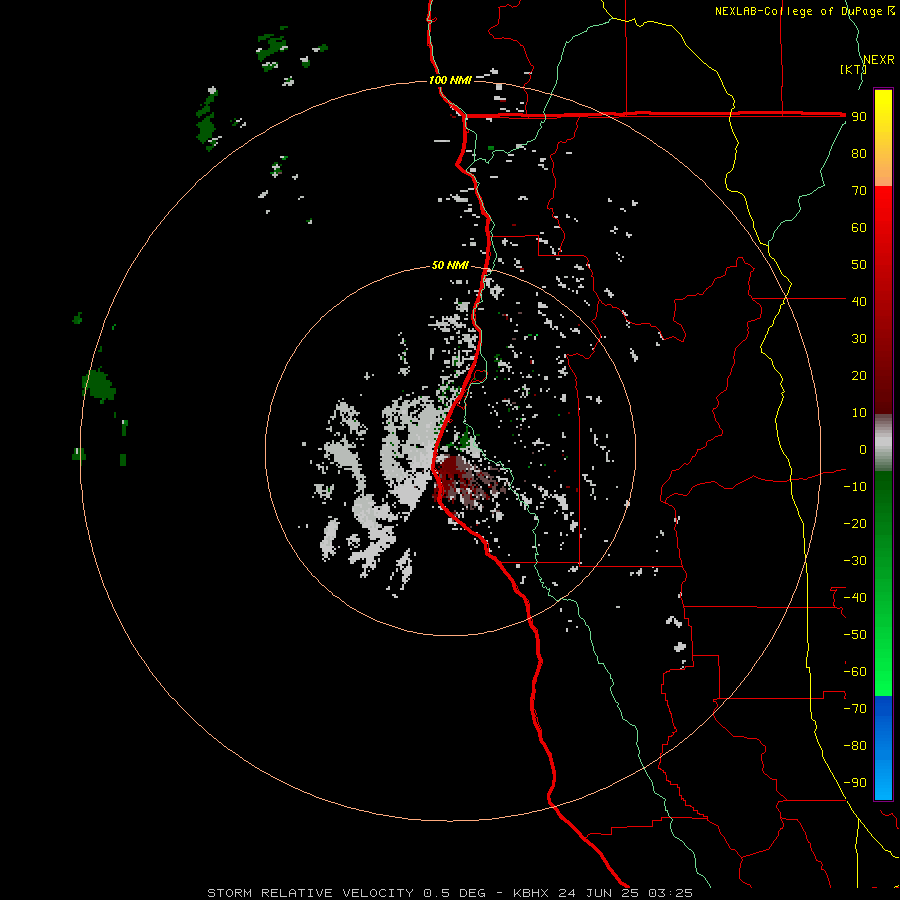This screenshot has width=900, height=900.
Task: Click the 50 knot scale label
Action: point(859,265)
